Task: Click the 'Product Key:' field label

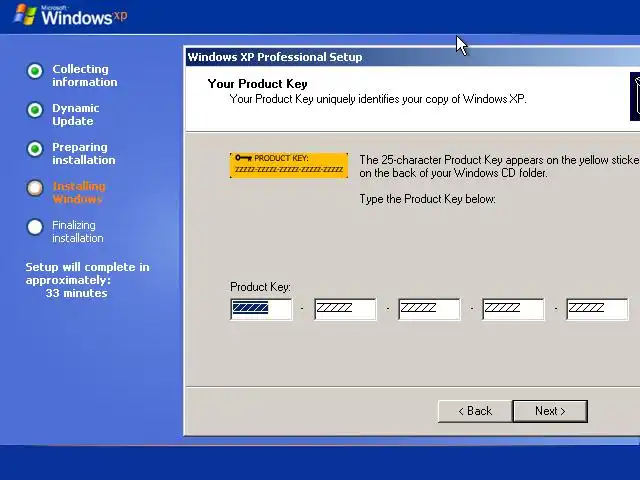Action: pos(260,287)
